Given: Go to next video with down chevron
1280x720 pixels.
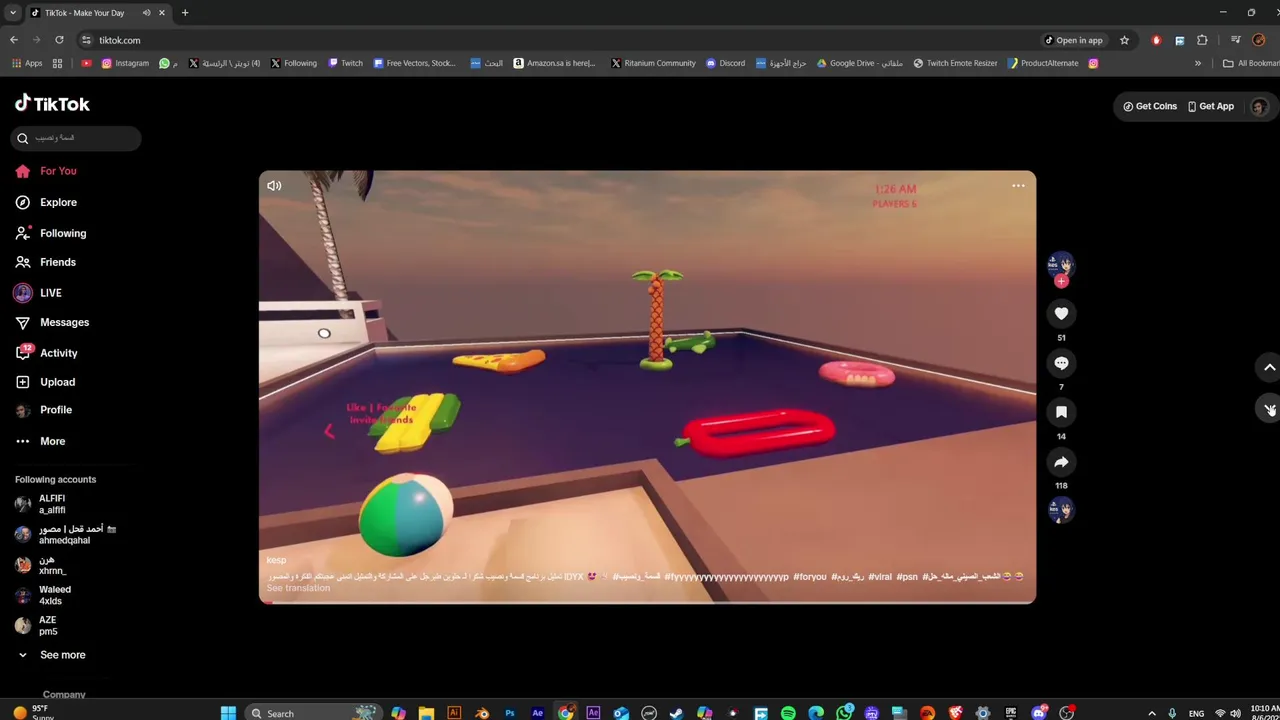Looking at the screenshot, I should tap(1269, 409).
